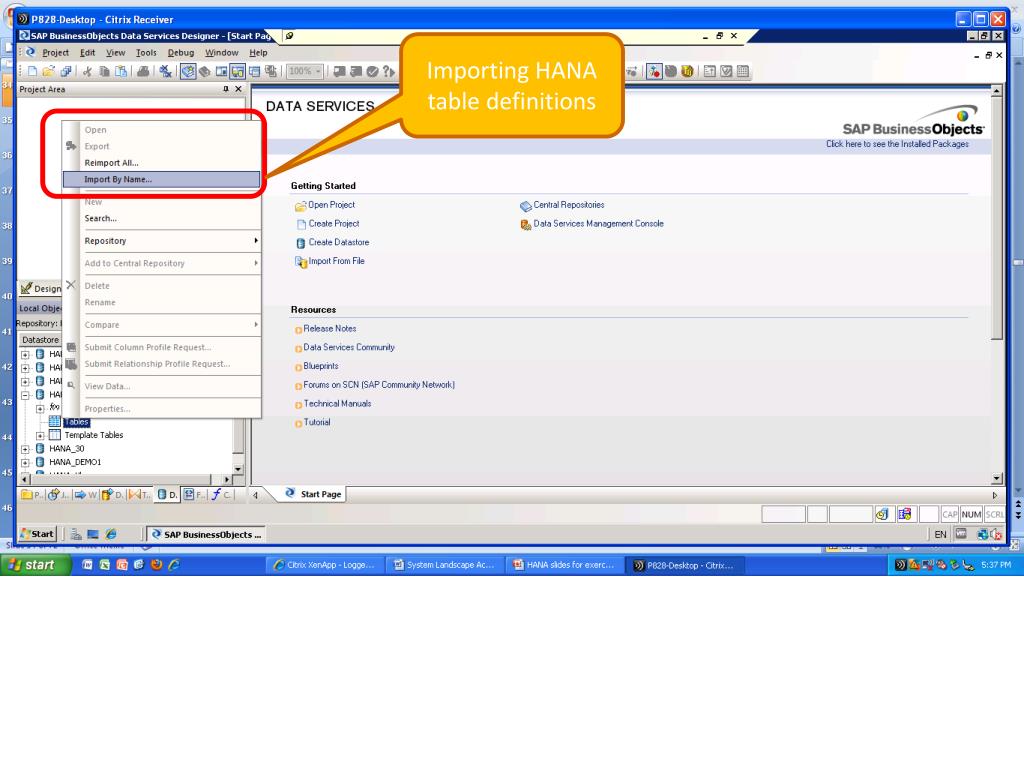Open the Tutorial resource link
This screenshot has height=768, width=1024.
tap(317, 423)
